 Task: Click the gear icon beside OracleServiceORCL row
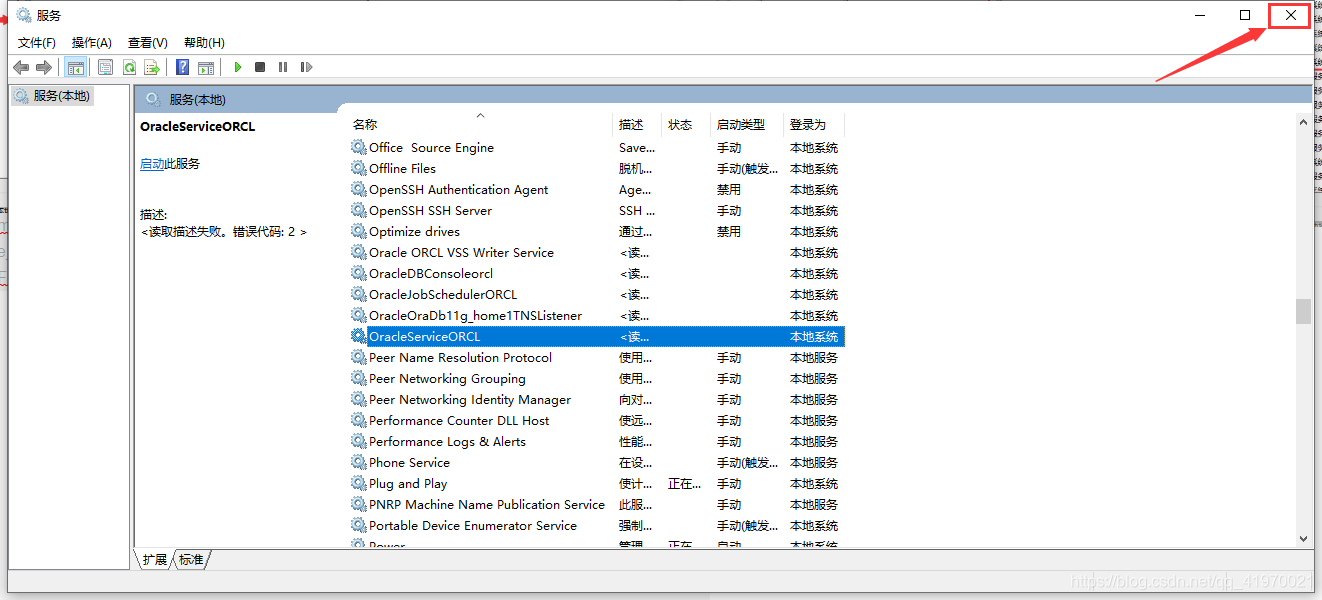359,336
